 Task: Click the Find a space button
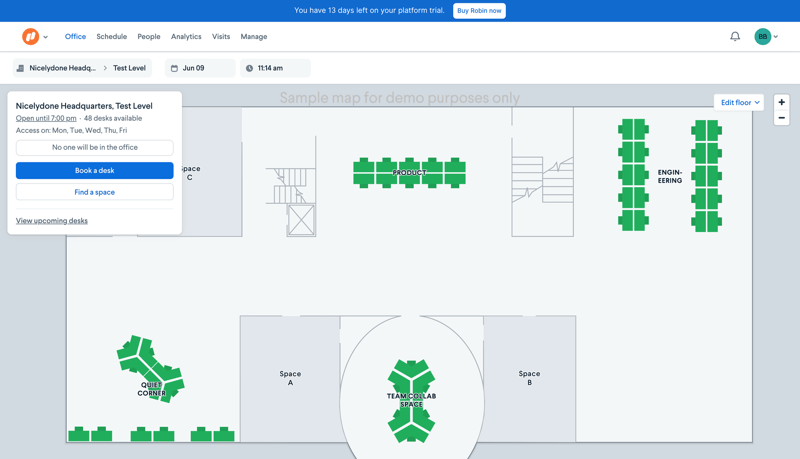pyautogui.click(x=95, y=192)
